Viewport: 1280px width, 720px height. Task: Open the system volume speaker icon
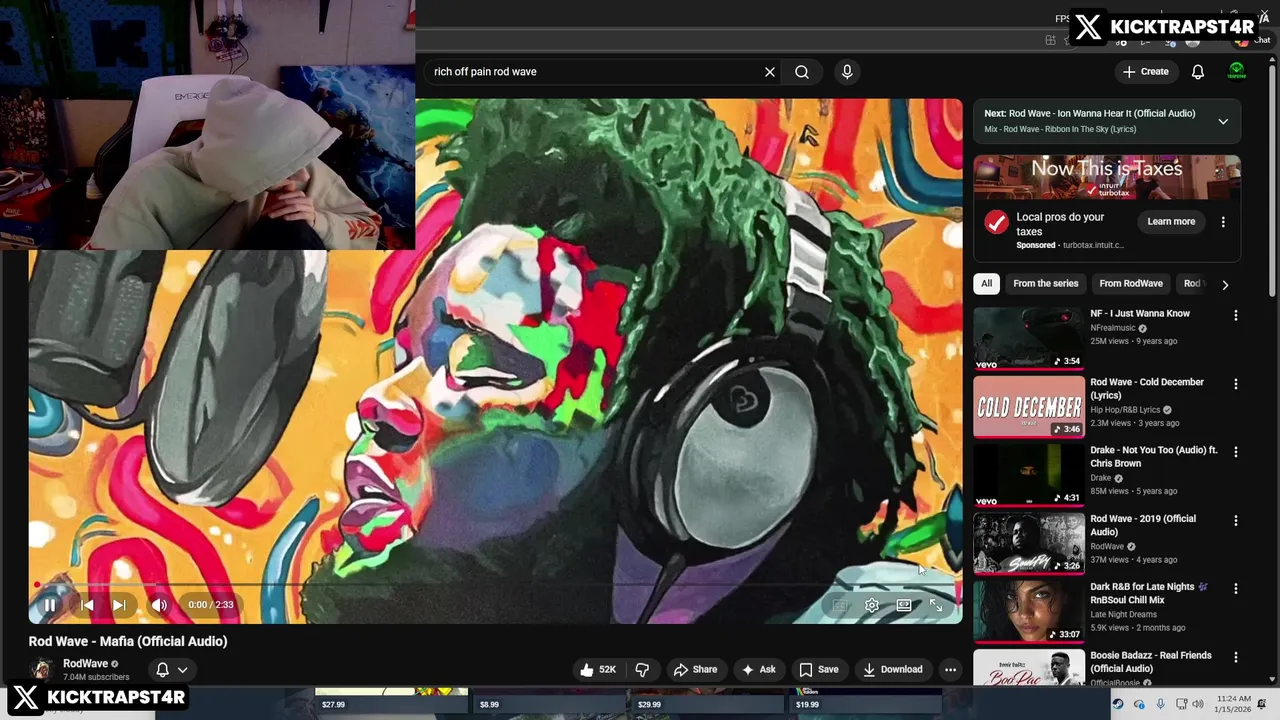pyautogui.click(x=1198, y=704)
